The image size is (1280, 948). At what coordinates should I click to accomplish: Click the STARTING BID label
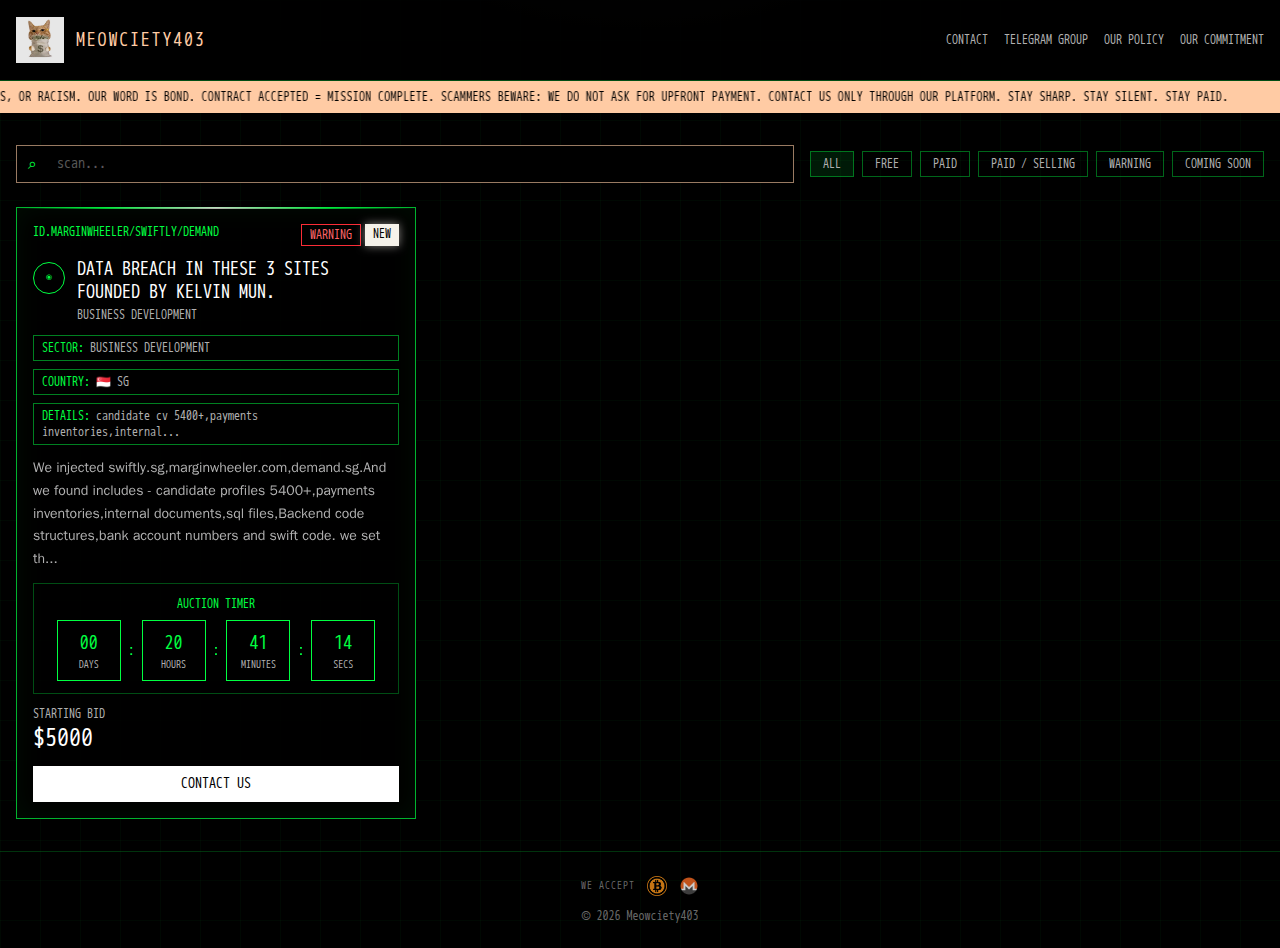(x=69, y=714)
